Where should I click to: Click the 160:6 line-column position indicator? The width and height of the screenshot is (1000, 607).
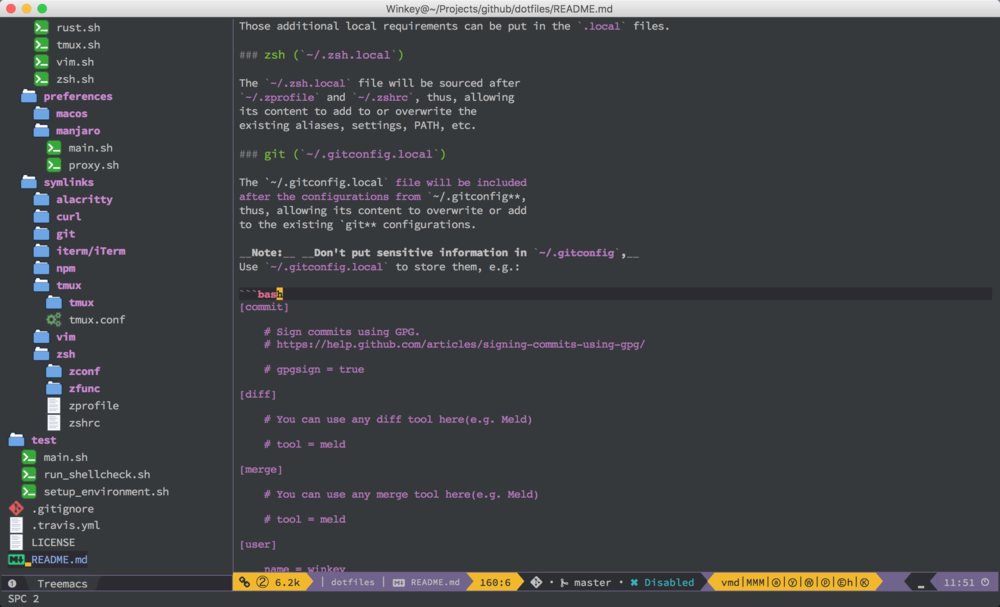(495, 582)
